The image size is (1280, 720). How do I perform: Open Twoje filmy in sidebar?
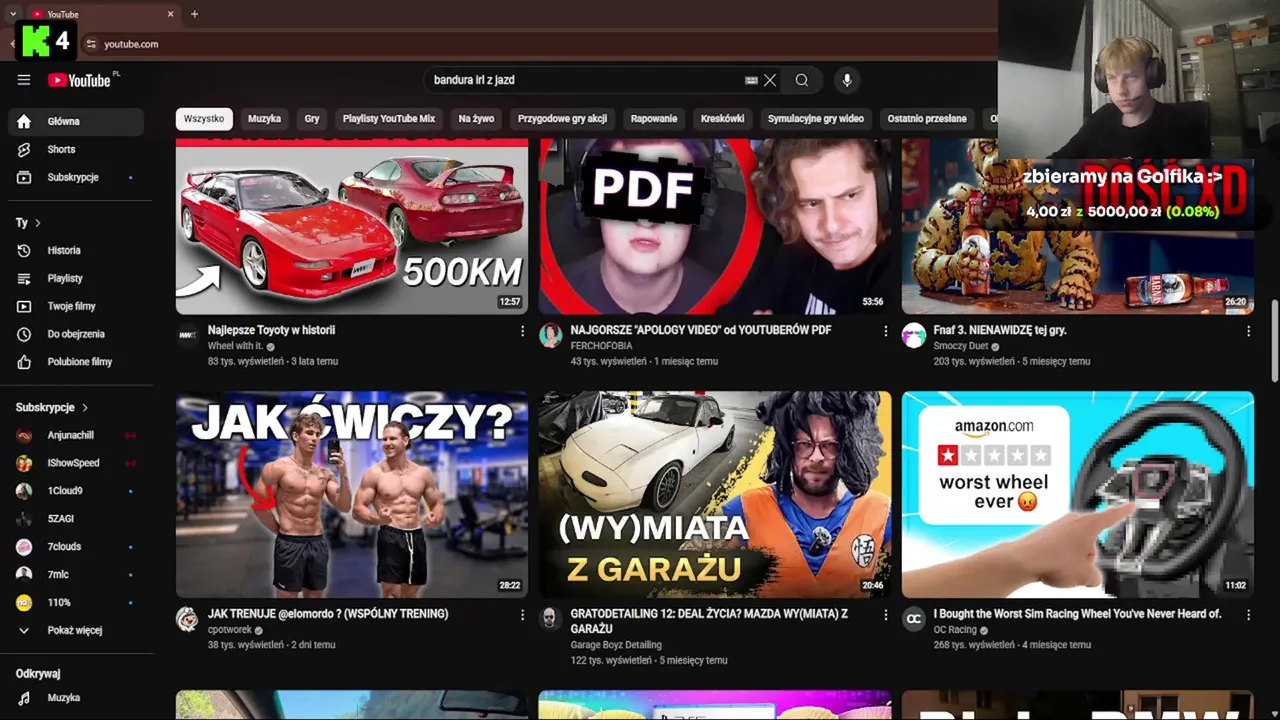click(76, 306)
